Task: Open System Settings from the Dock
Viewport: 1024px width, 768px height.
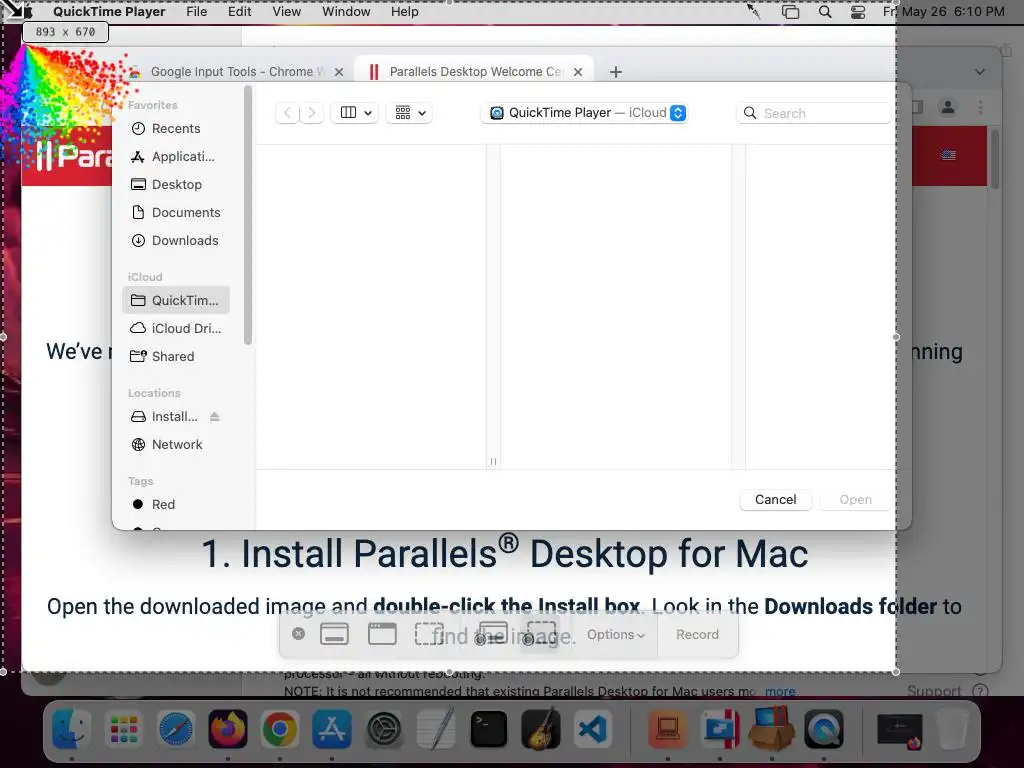Action: (384, 729)
